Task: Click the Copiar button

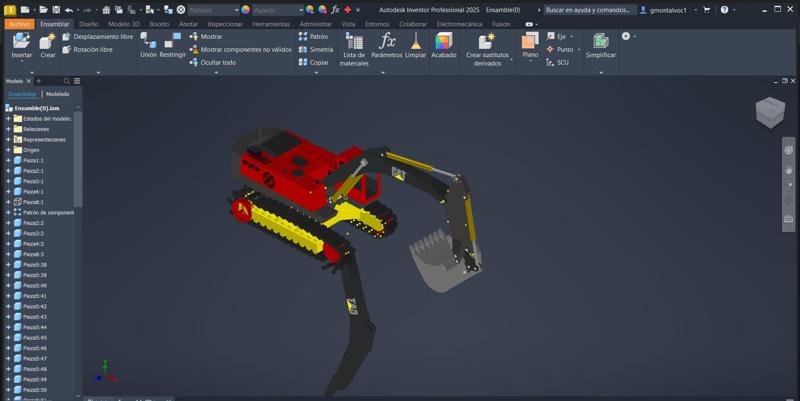Action: coord(314,62)
